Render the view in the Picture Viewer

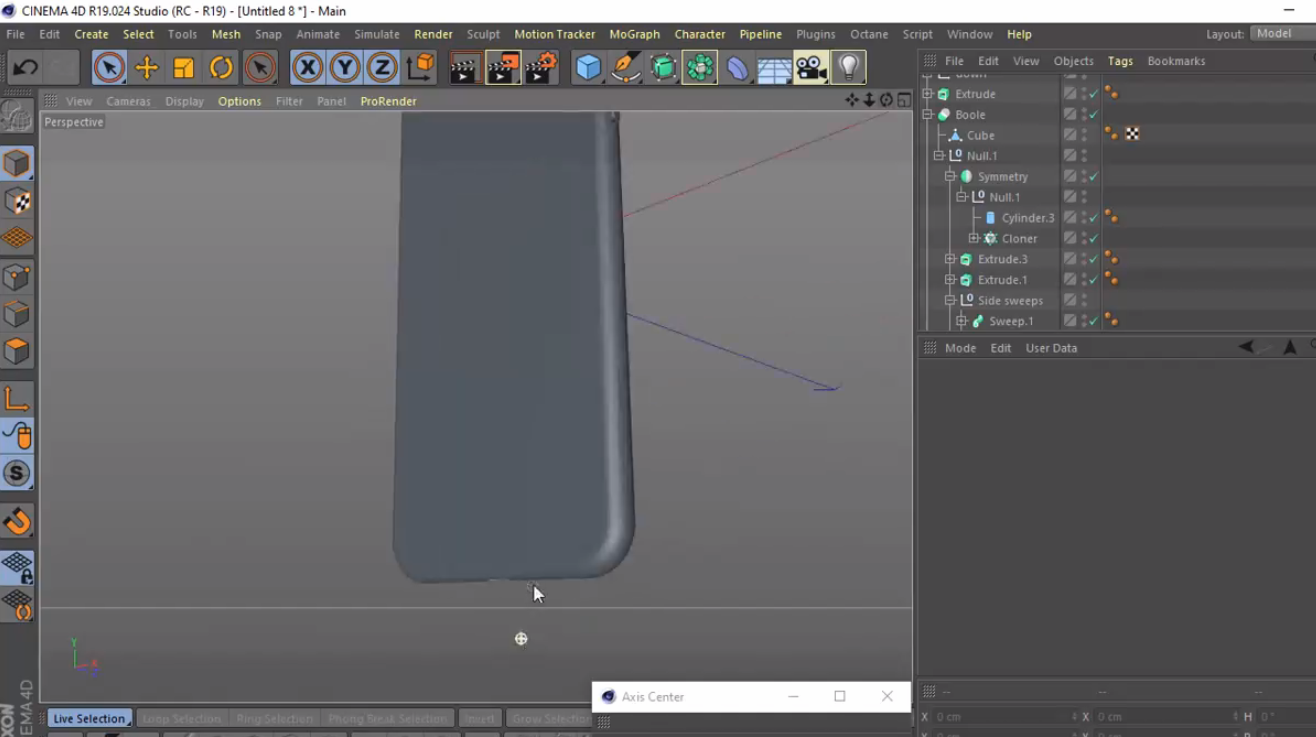(x=503, y=67)
